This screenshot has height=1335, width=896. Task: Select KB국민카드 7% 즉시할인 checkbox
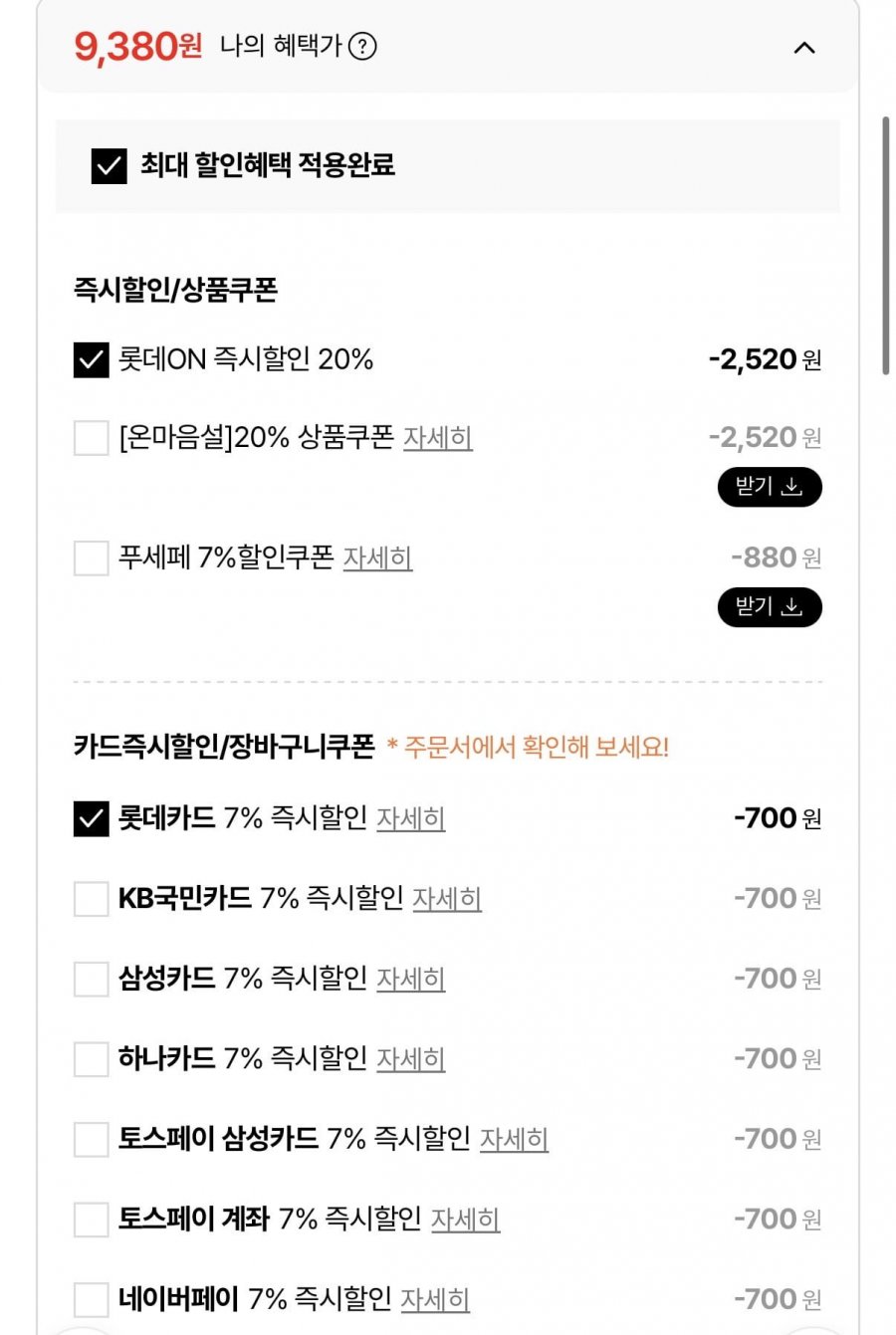[x=91, y=899]
